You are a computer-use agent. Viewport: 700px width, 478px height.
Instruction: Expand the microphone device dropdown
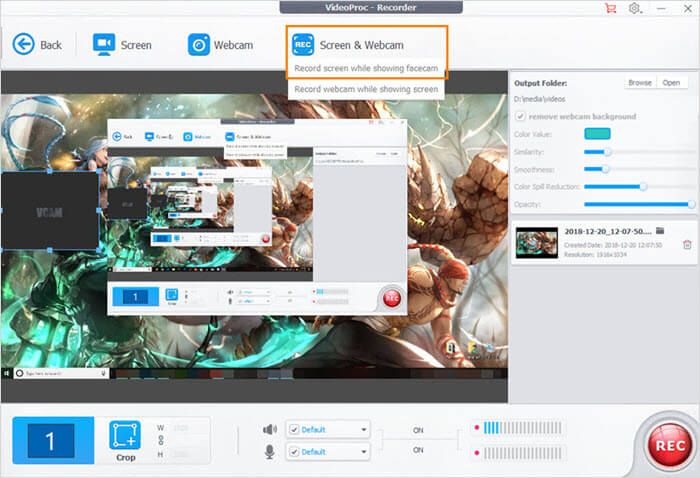363,451
